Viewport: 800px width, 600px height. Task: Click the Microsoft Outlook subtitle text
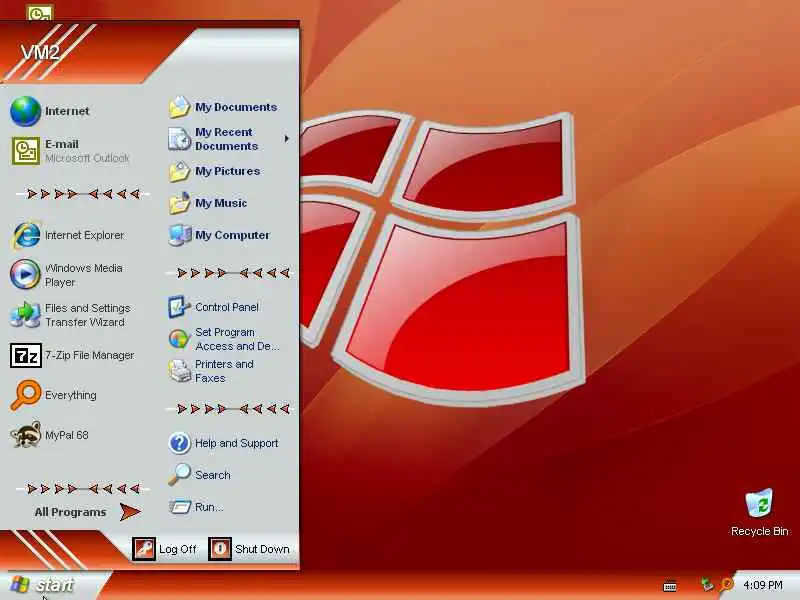point(87,158)
